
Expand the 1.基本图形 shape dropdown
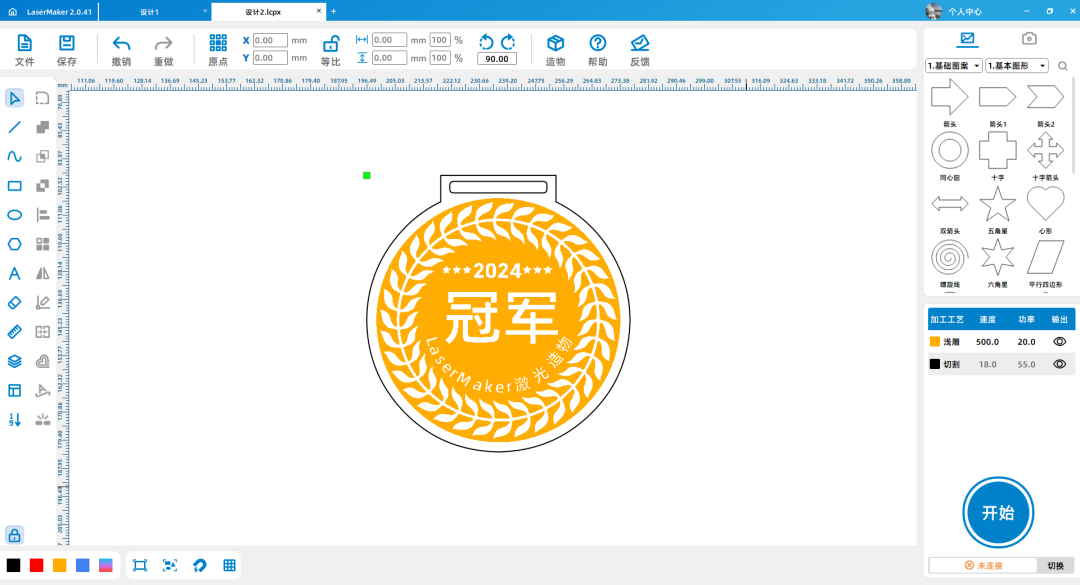pos(1016,66)
